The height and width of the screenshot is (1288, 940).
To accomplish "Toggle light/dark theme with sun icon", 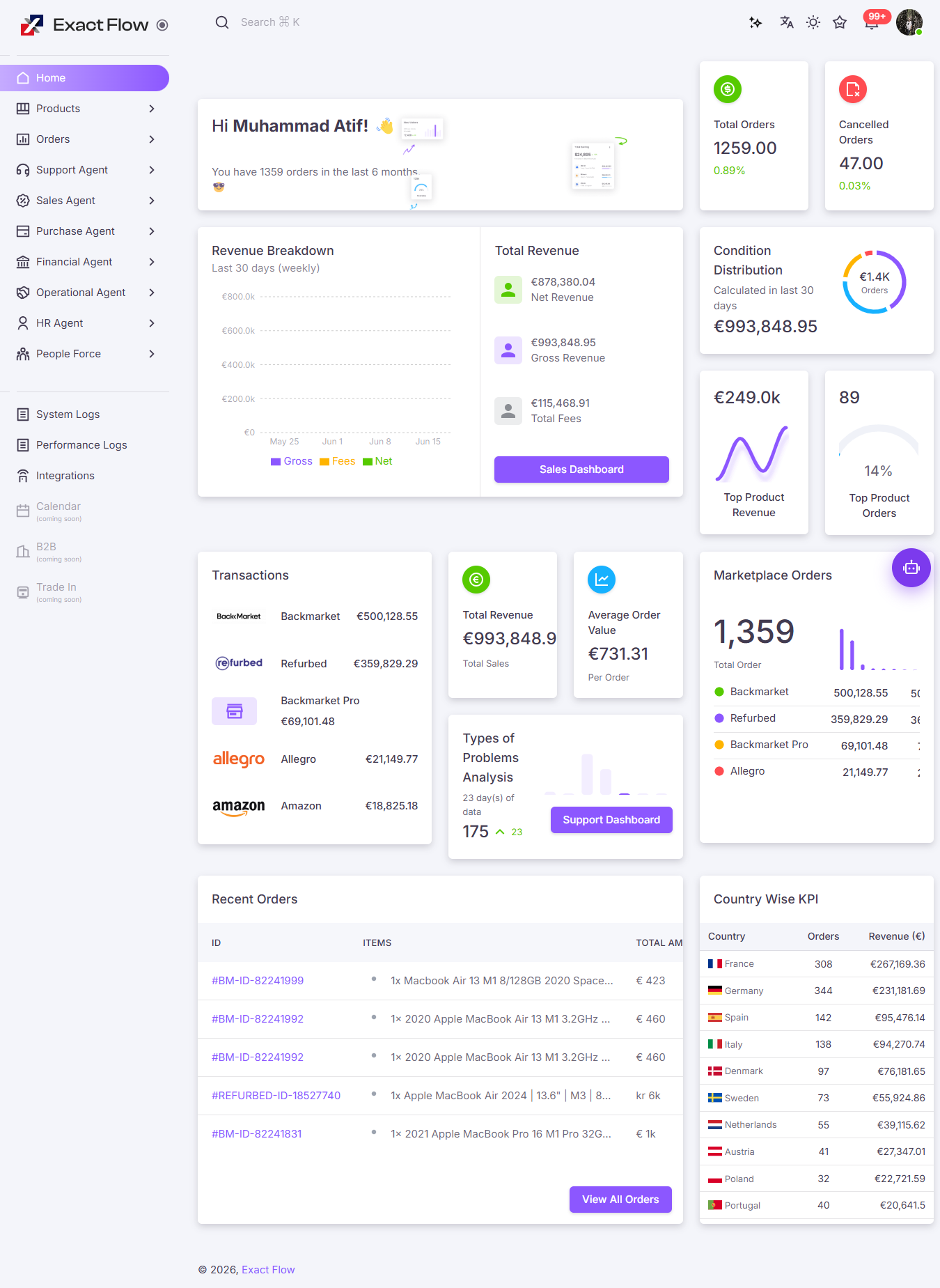I will (x=813, y=22).
